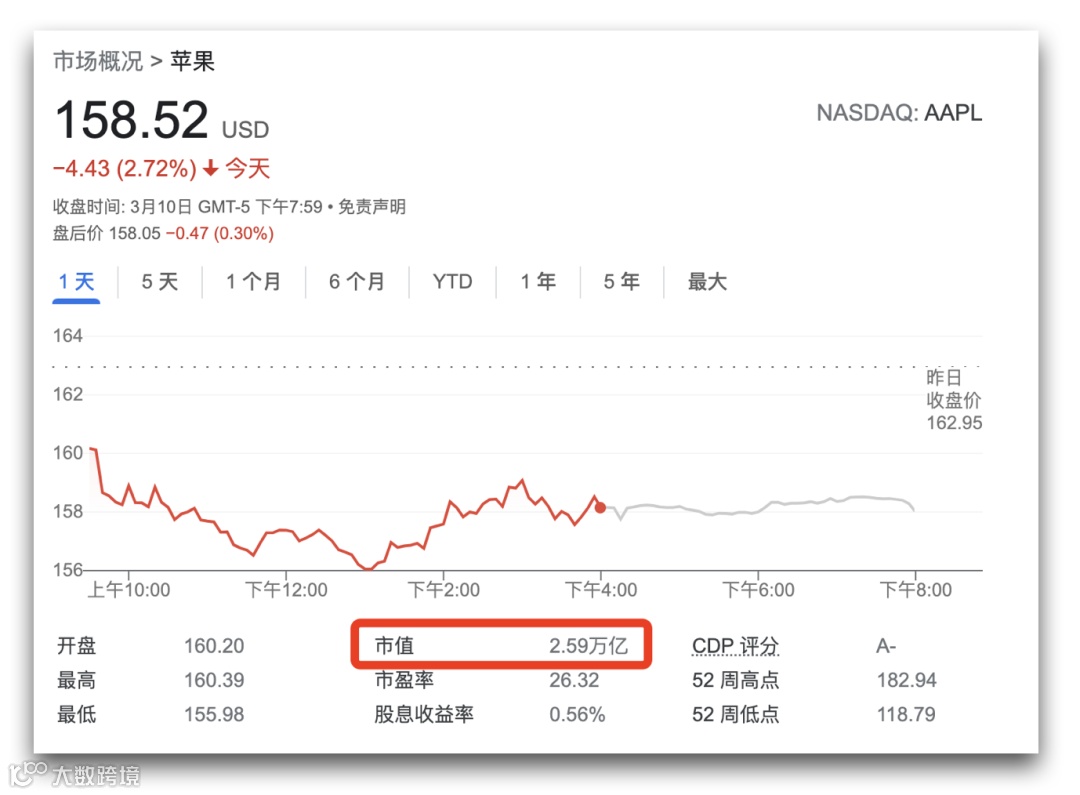Click the 上午10:00 axis label
The width and height of the screenshot is (1080, 795).
click(129, 590)
